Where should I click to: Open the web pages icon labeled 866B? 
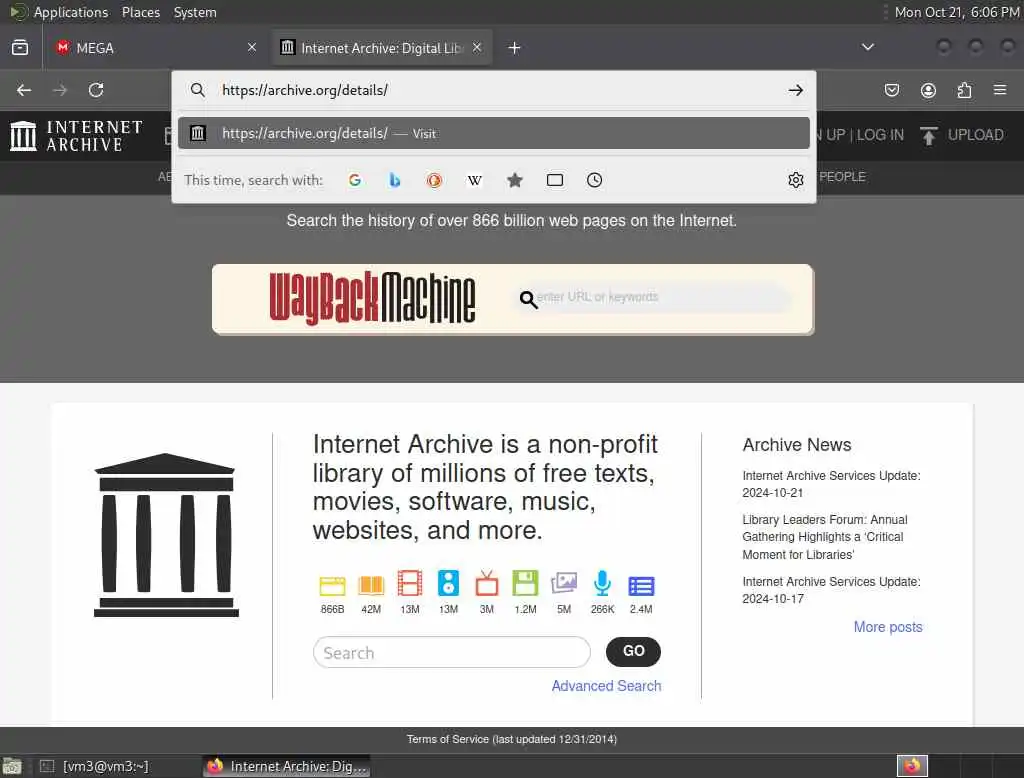(332, 586)
